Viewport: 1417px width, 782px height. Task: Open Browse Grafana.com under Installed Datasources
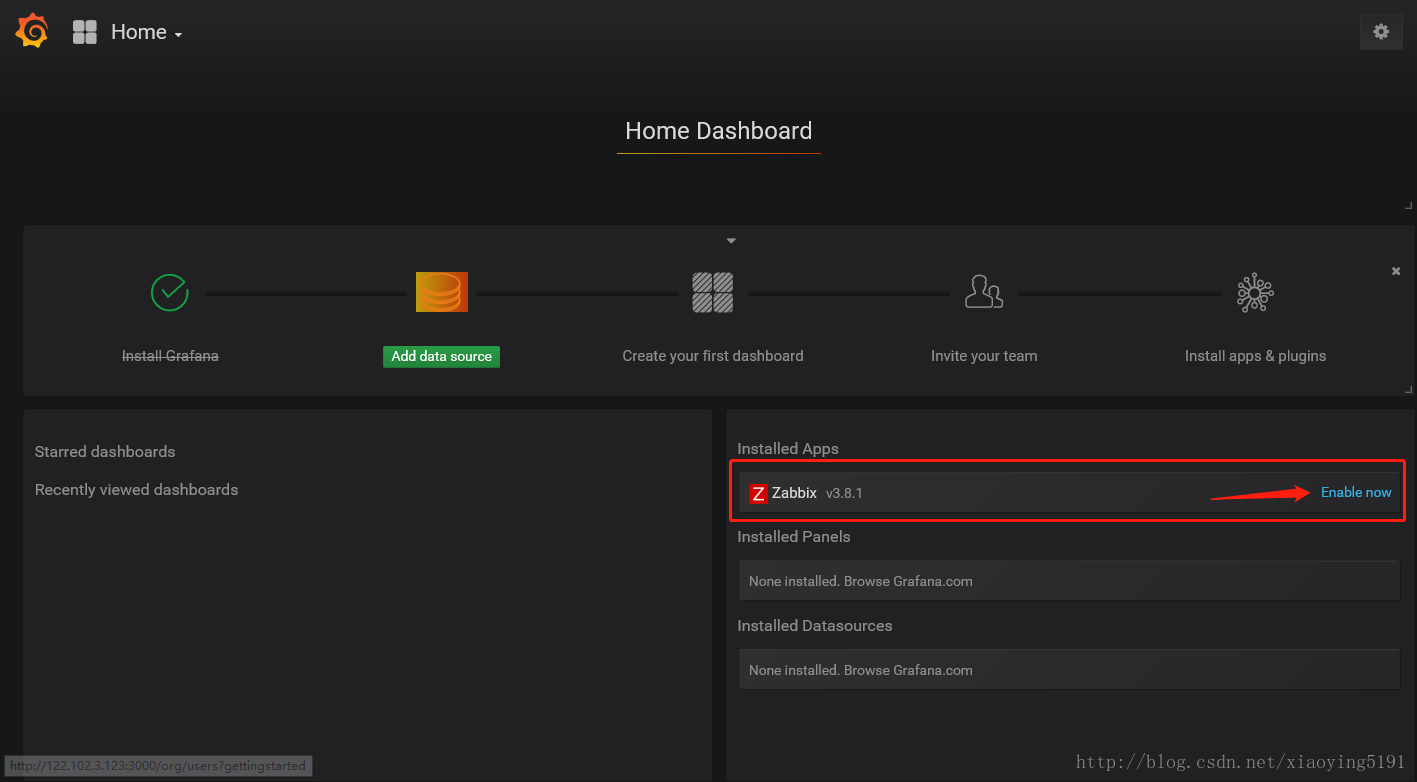[908, 670]
